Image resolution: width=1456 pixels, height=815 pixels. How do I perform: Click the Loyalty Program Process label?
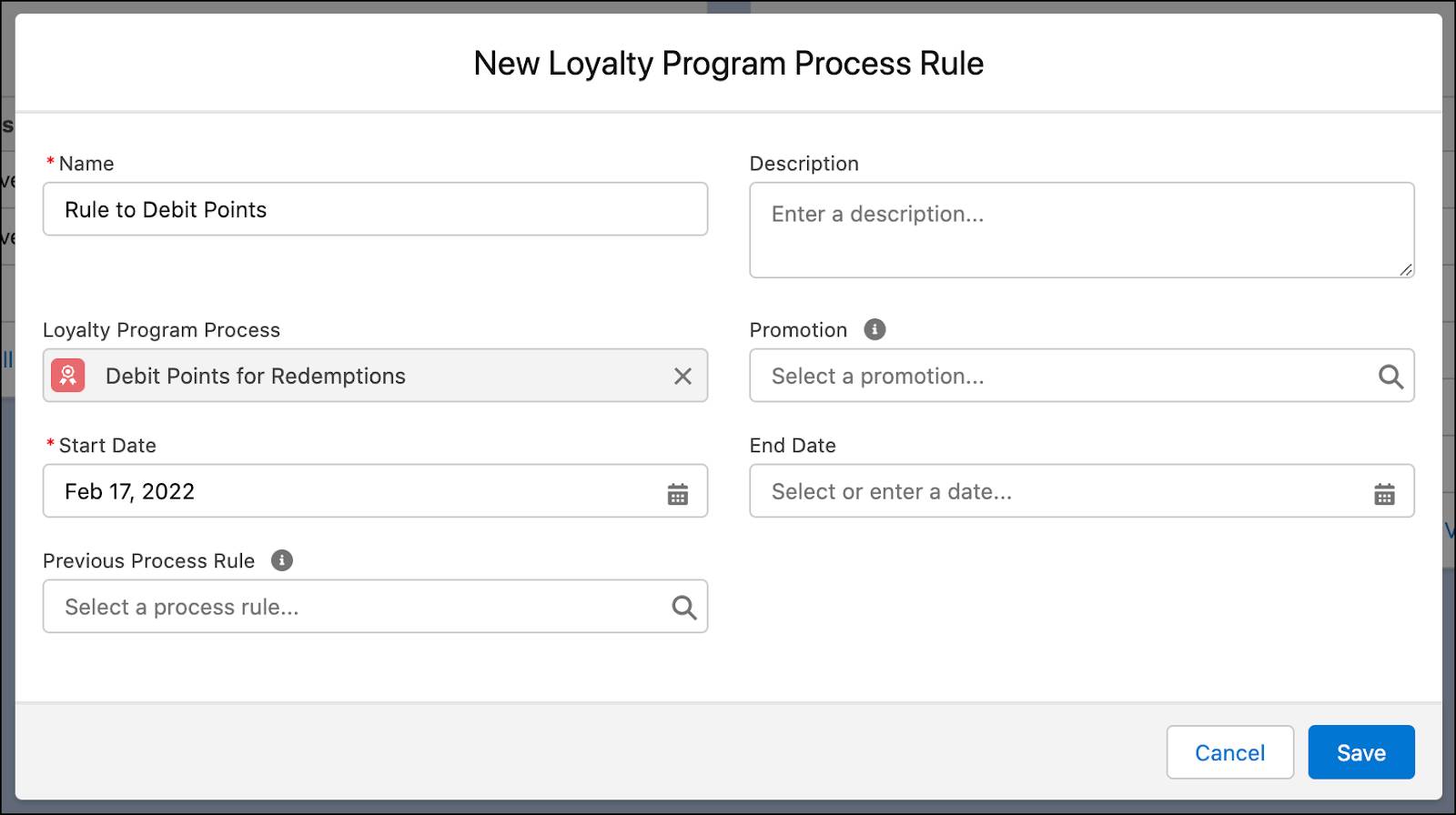[x=161, y=330]
